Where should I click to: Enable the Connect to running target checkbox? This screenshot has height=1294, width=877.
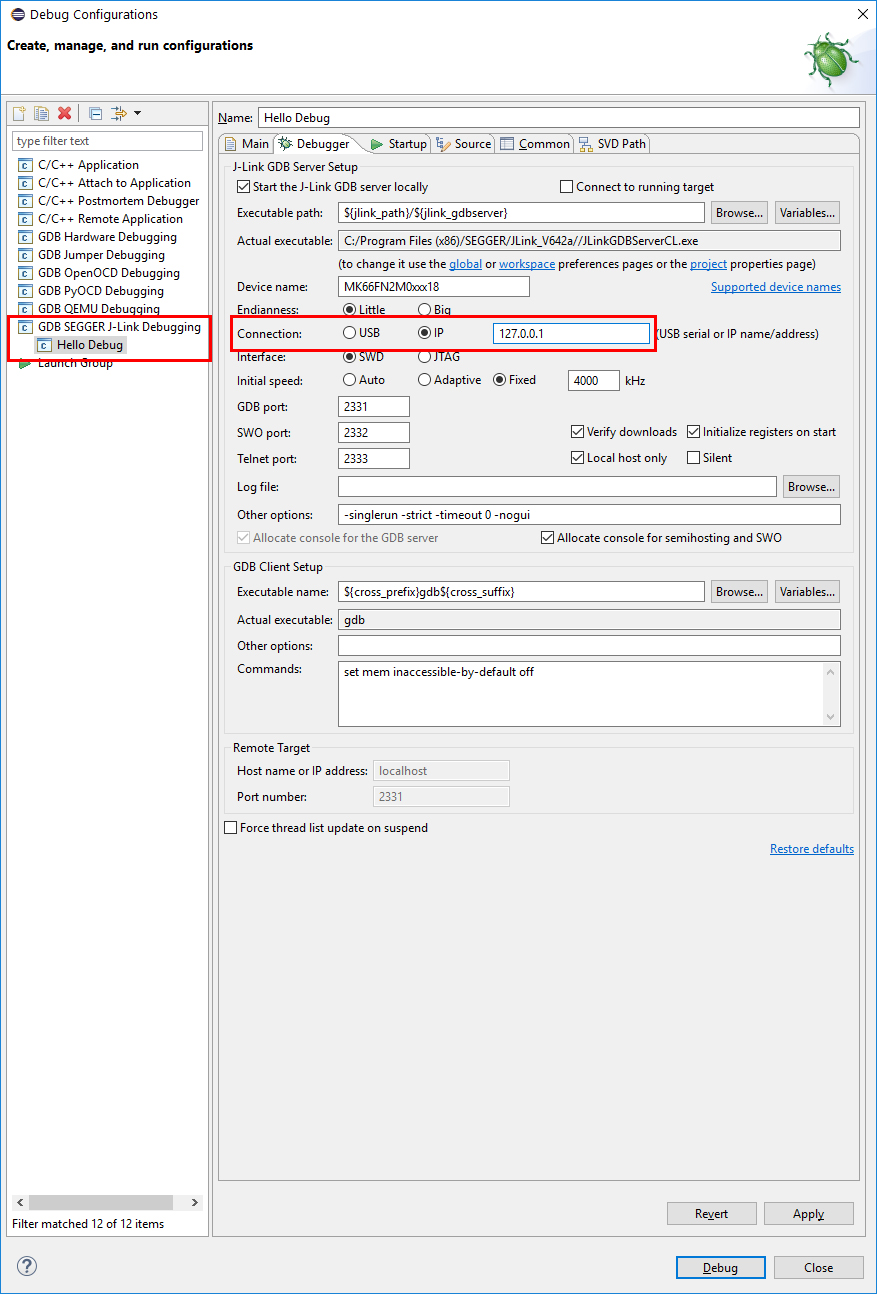point(566,186)
